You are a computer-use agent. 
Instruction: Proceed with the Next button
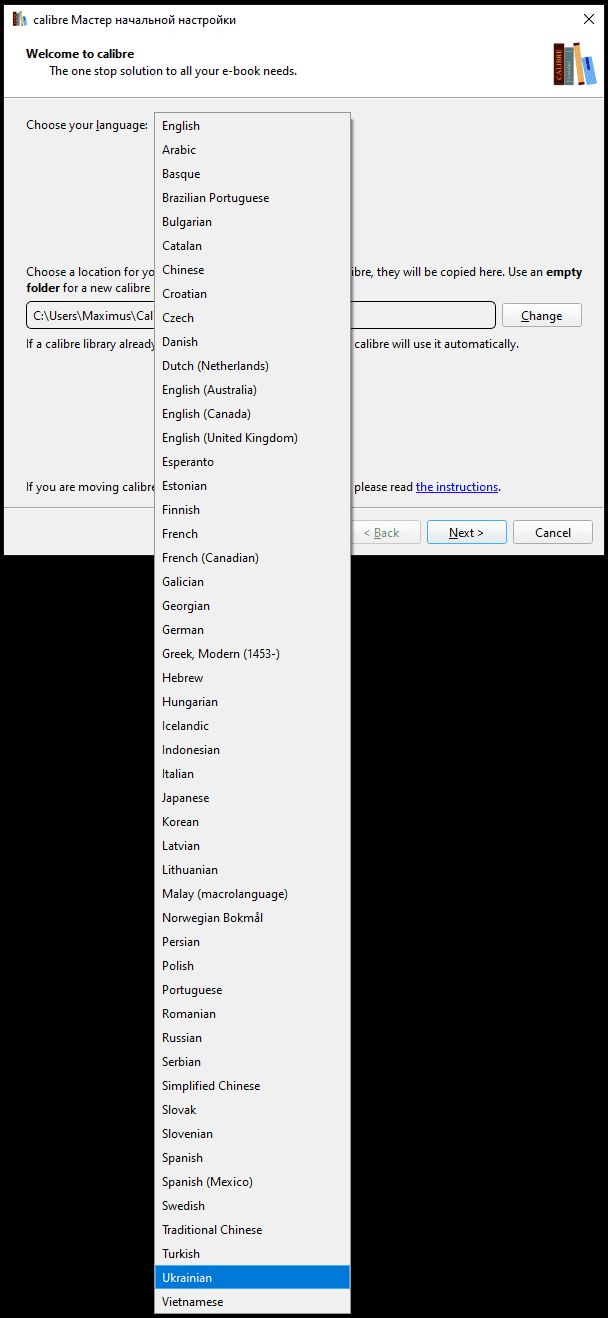tap(466, 532)
